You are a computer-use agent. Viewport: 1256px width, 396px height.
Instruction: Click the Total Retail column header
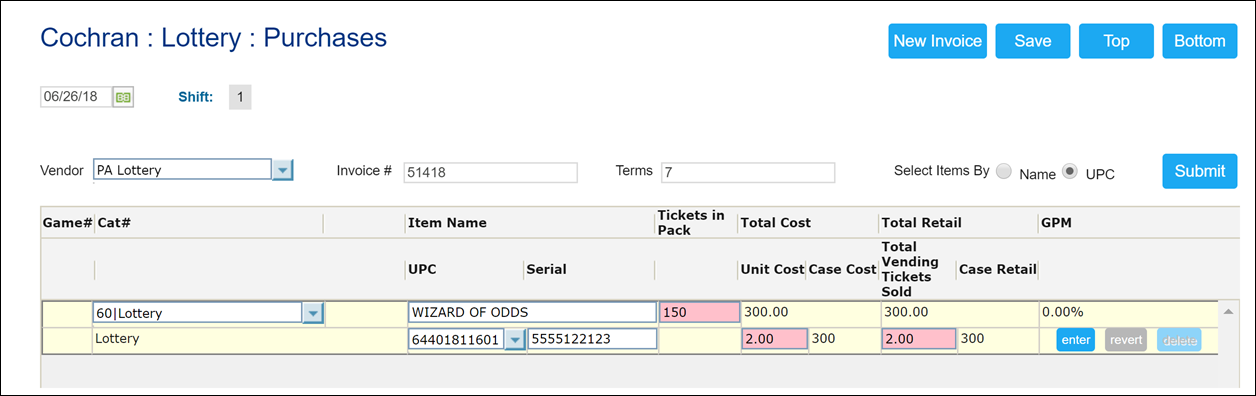920,223
